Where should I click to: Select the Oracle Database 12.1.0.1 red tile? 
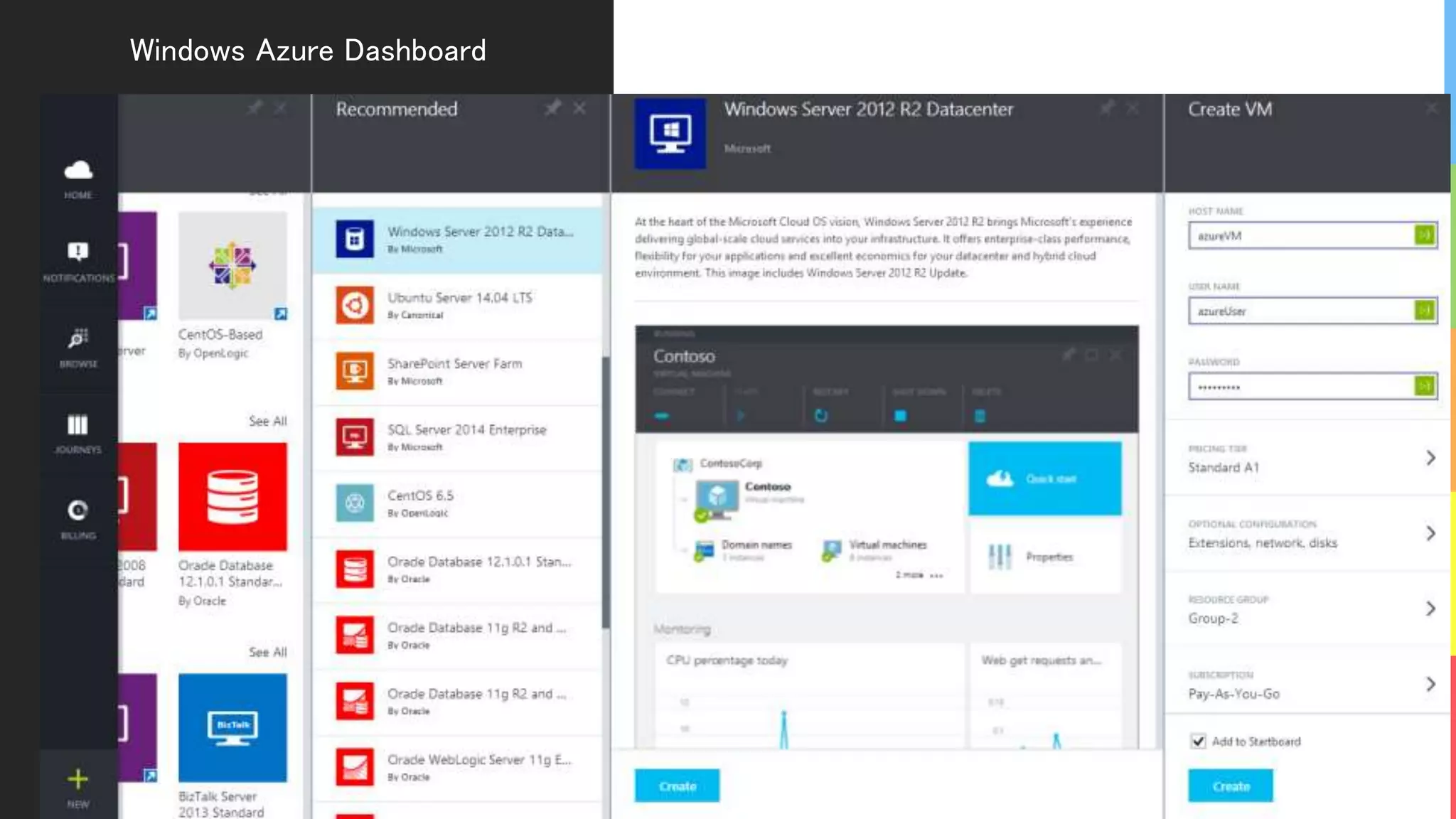[x=233, y=496]
